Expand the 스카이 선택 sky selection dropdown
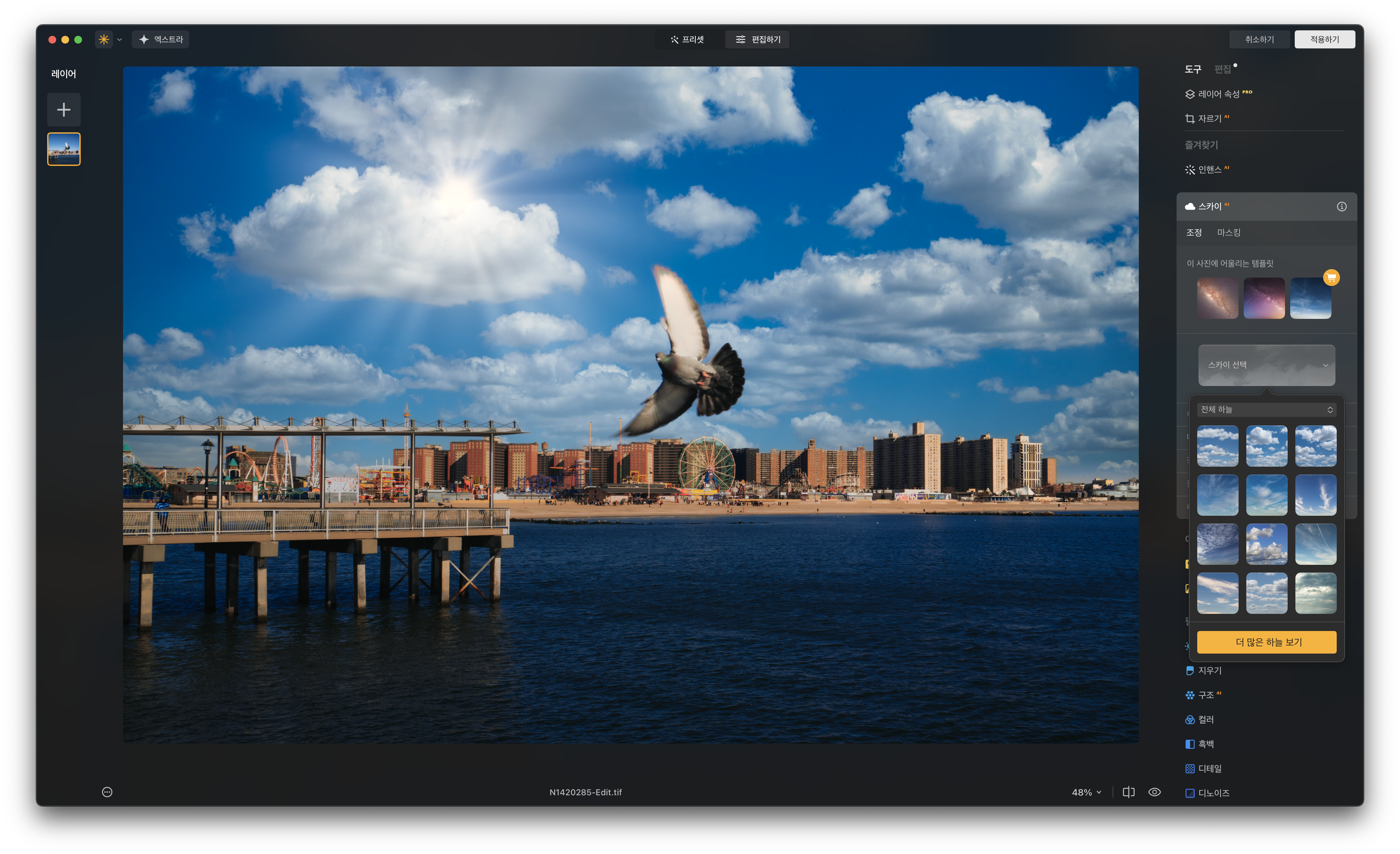The width and height of the screenshot is (1400, 854). [x=1266, y=365]
